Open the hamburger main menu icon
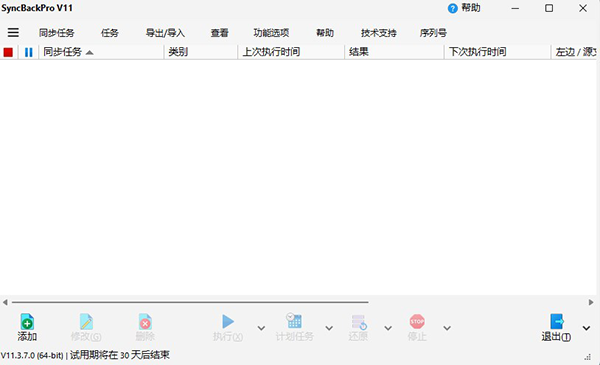The height and width of the screenshot is (365, 600). (13, 33)
